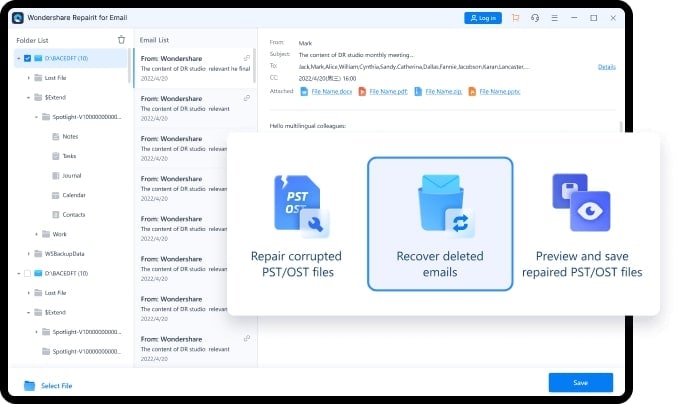678x404 pixels.
Task: Click attachment clip icon on second email
Action: point(247,98)
